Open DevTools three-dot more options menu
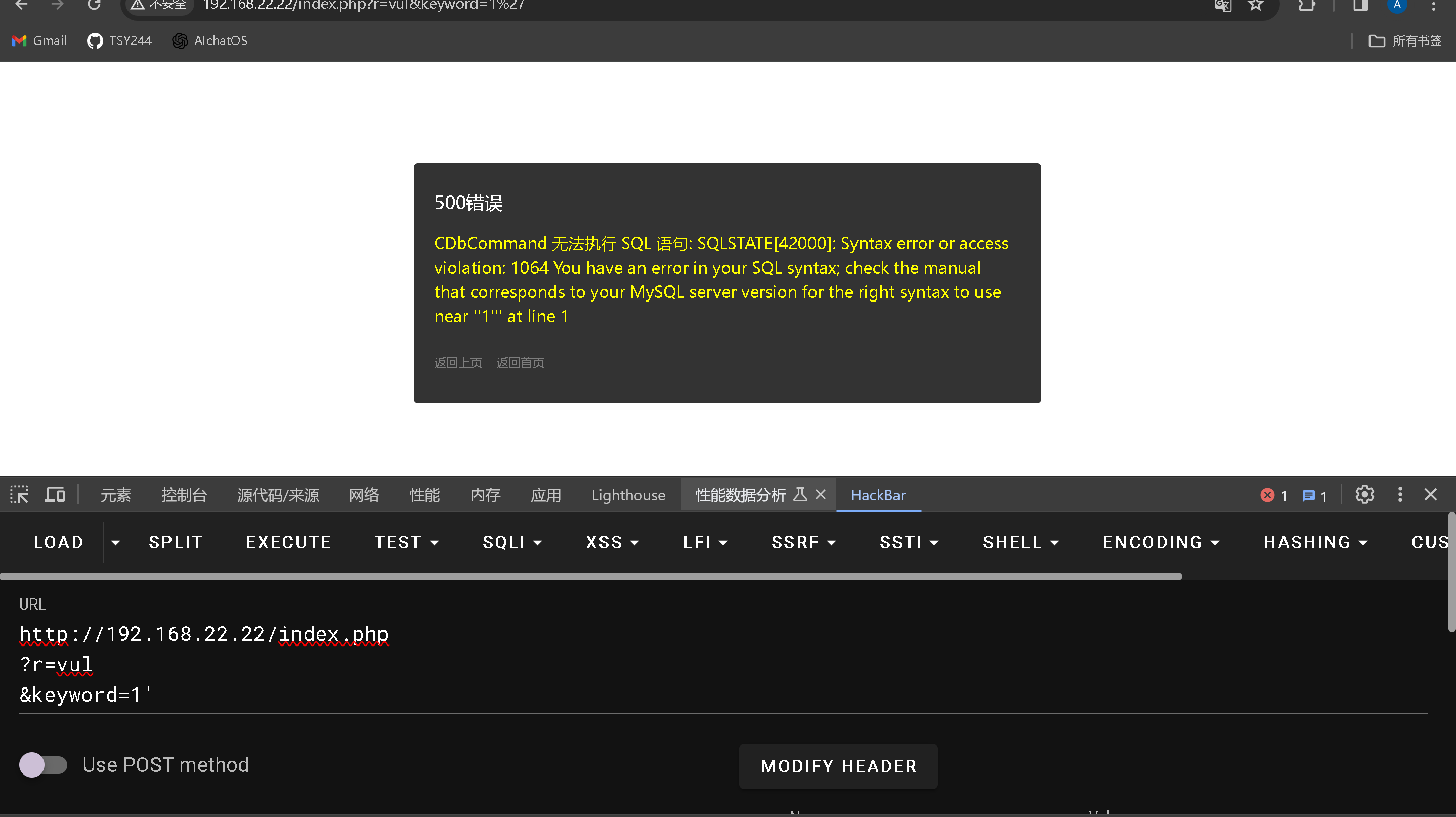This screenshot has height=817, width=1456. click(x=1400, y=495)
